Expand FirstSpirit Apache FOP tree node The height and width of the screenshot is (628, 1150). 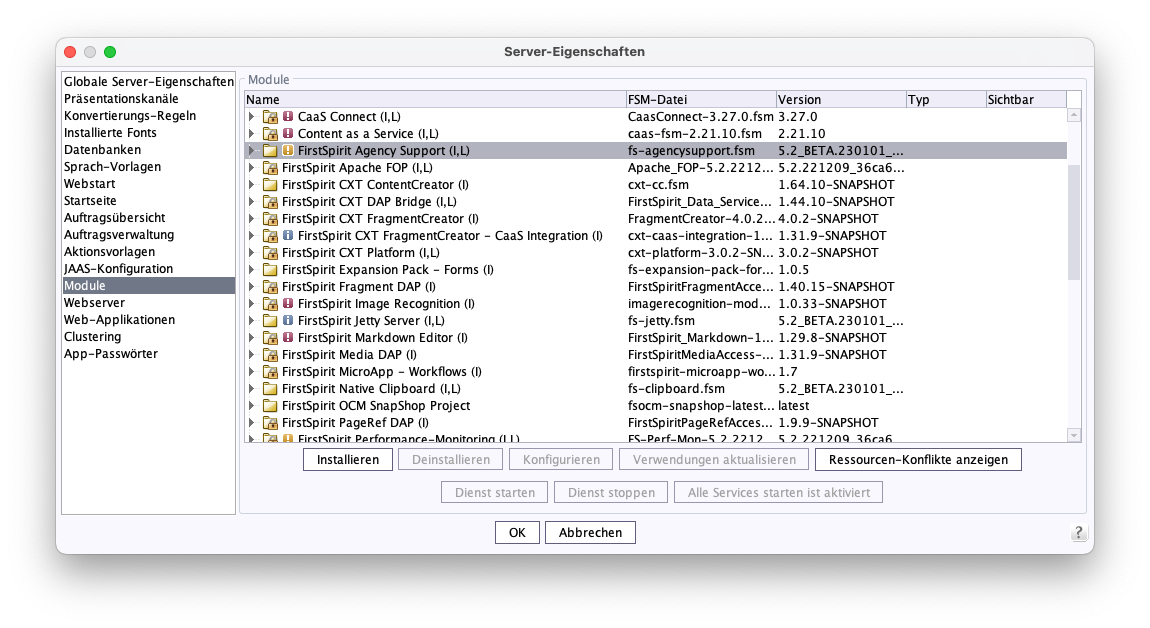252,167
